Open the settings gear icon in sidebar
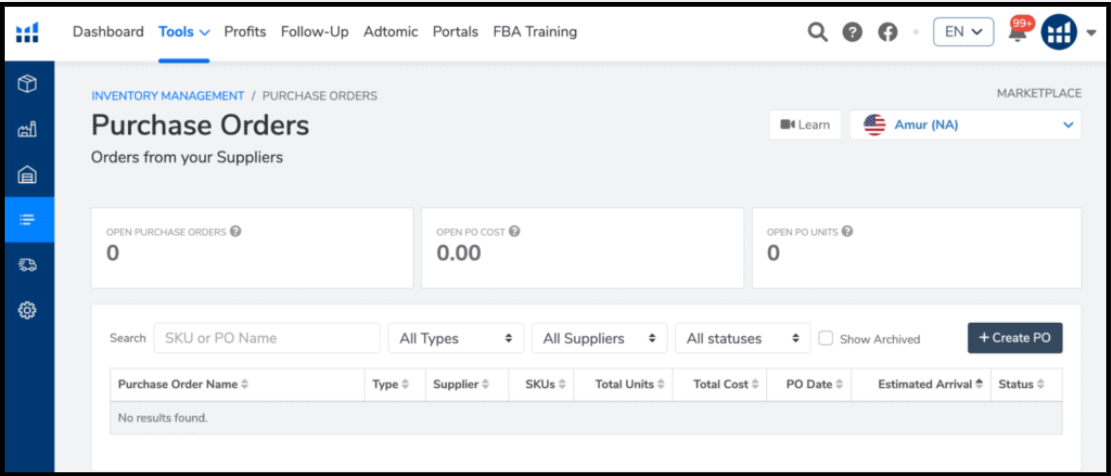This screenshot has height=476, width=1111. 27,310
